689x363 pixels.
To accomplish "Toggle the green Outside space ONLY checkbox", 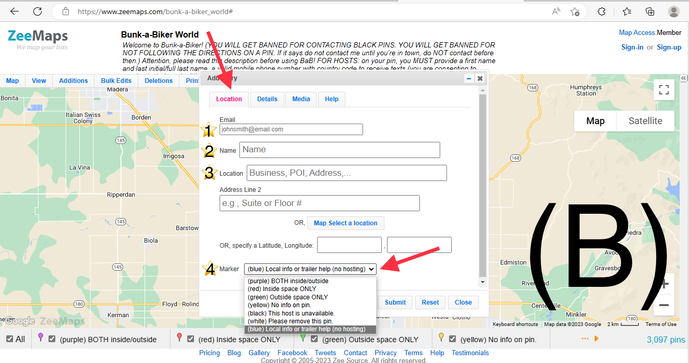I will (314, 339).
